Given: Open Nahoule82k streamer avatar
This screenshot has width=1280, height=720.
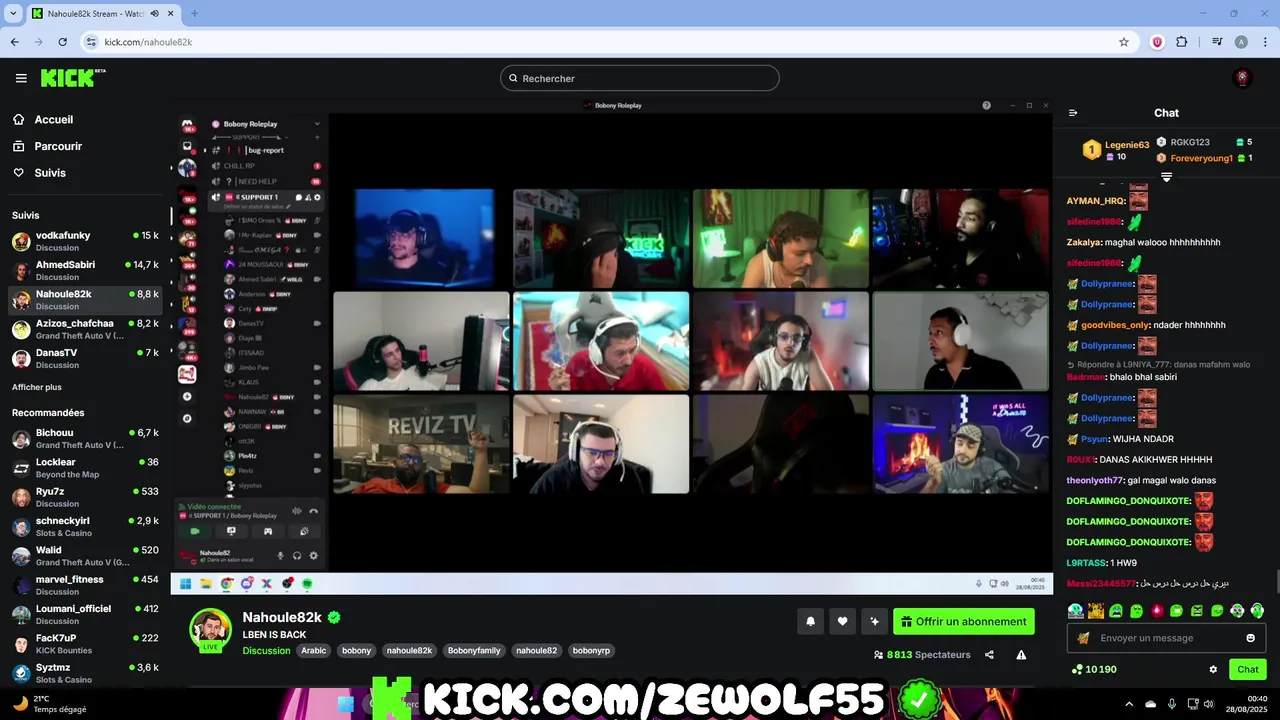Looking at the screenshot, I should coord(211,629).
